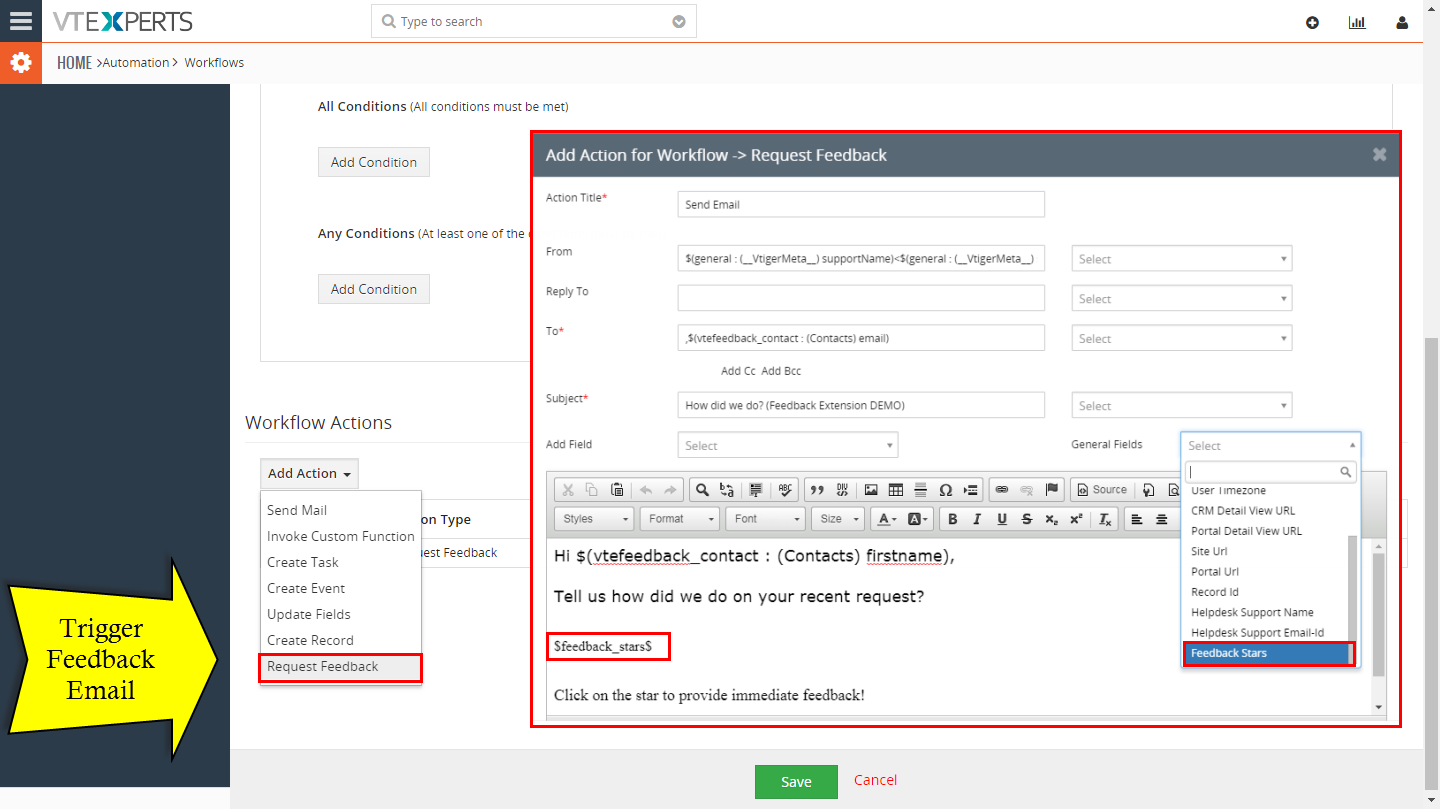
Task: Open the To field Select dropdown
Action: [x=1182, y=339]
